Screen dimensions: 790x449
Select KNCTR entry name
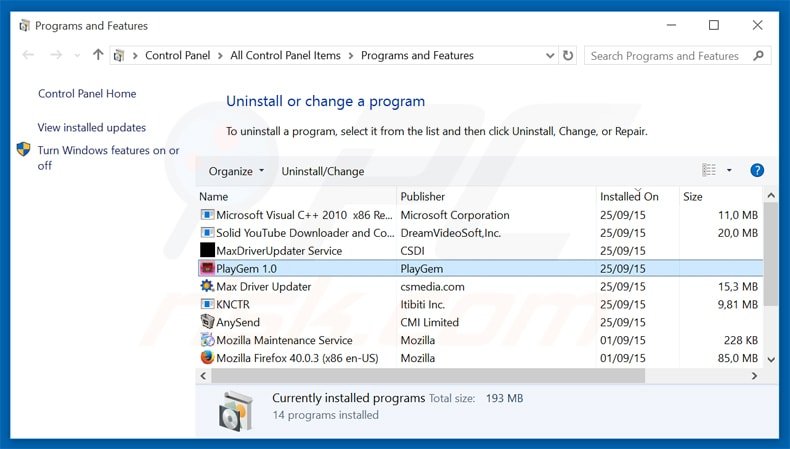pos(233,304)
